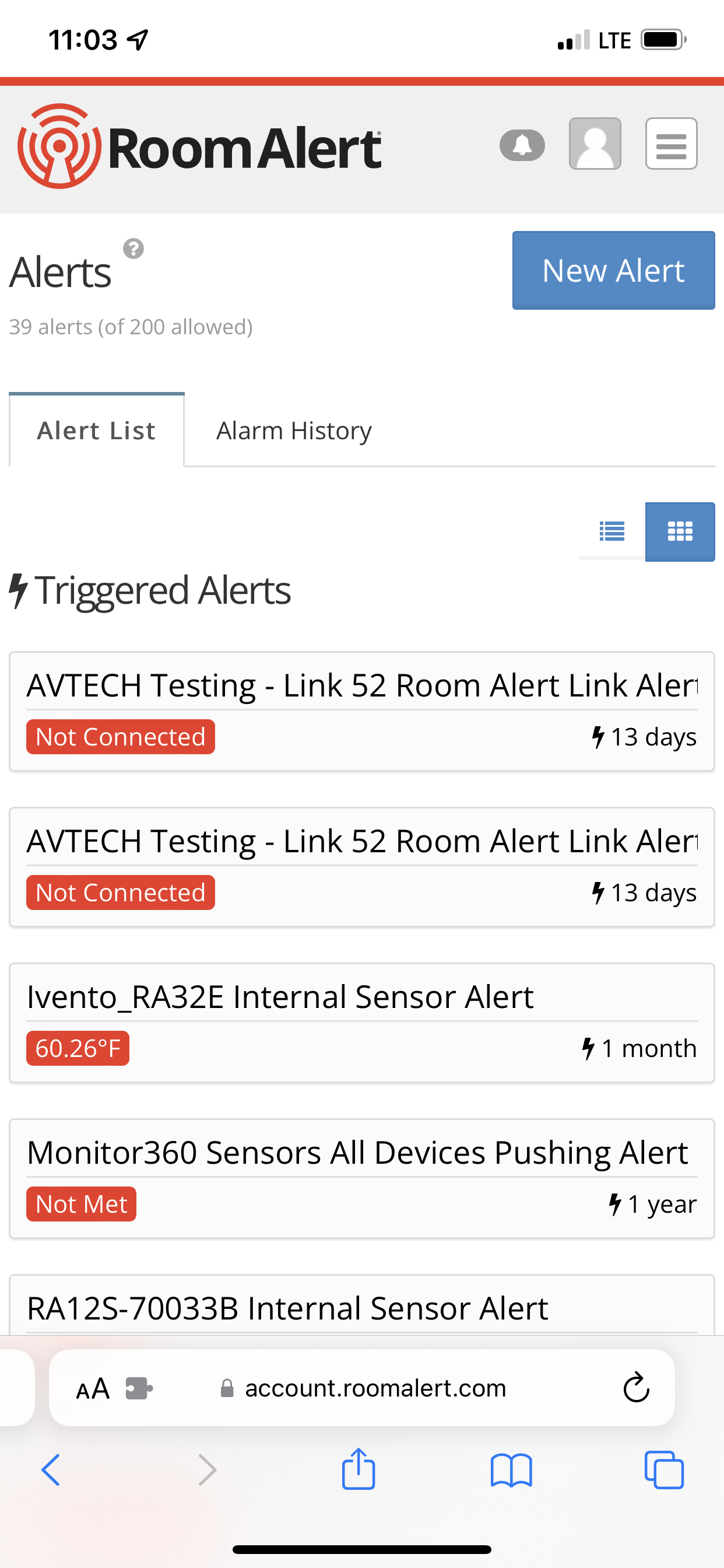Switch to grid view layout
The image size is (724, 1568).
pos(680,531)
